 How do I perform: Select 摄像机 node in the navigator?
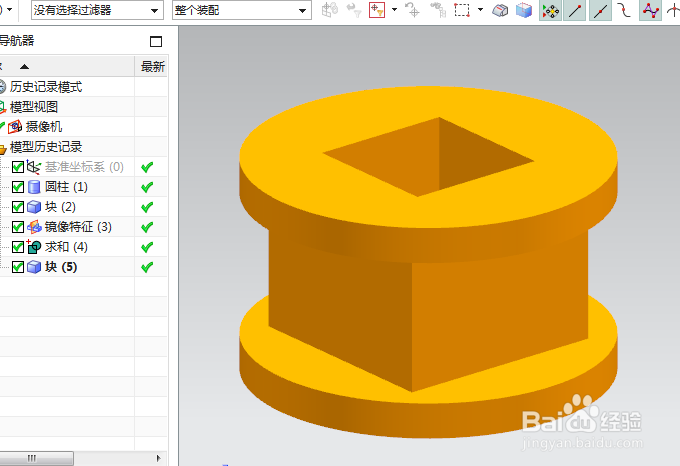(44, 127)
